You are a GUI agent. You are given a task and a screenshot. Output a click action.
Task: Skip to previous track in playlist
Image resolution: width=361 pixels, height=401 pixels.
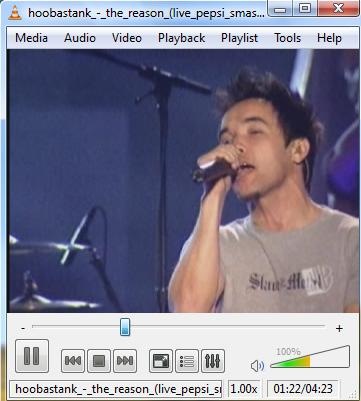(x=72, y=361)
